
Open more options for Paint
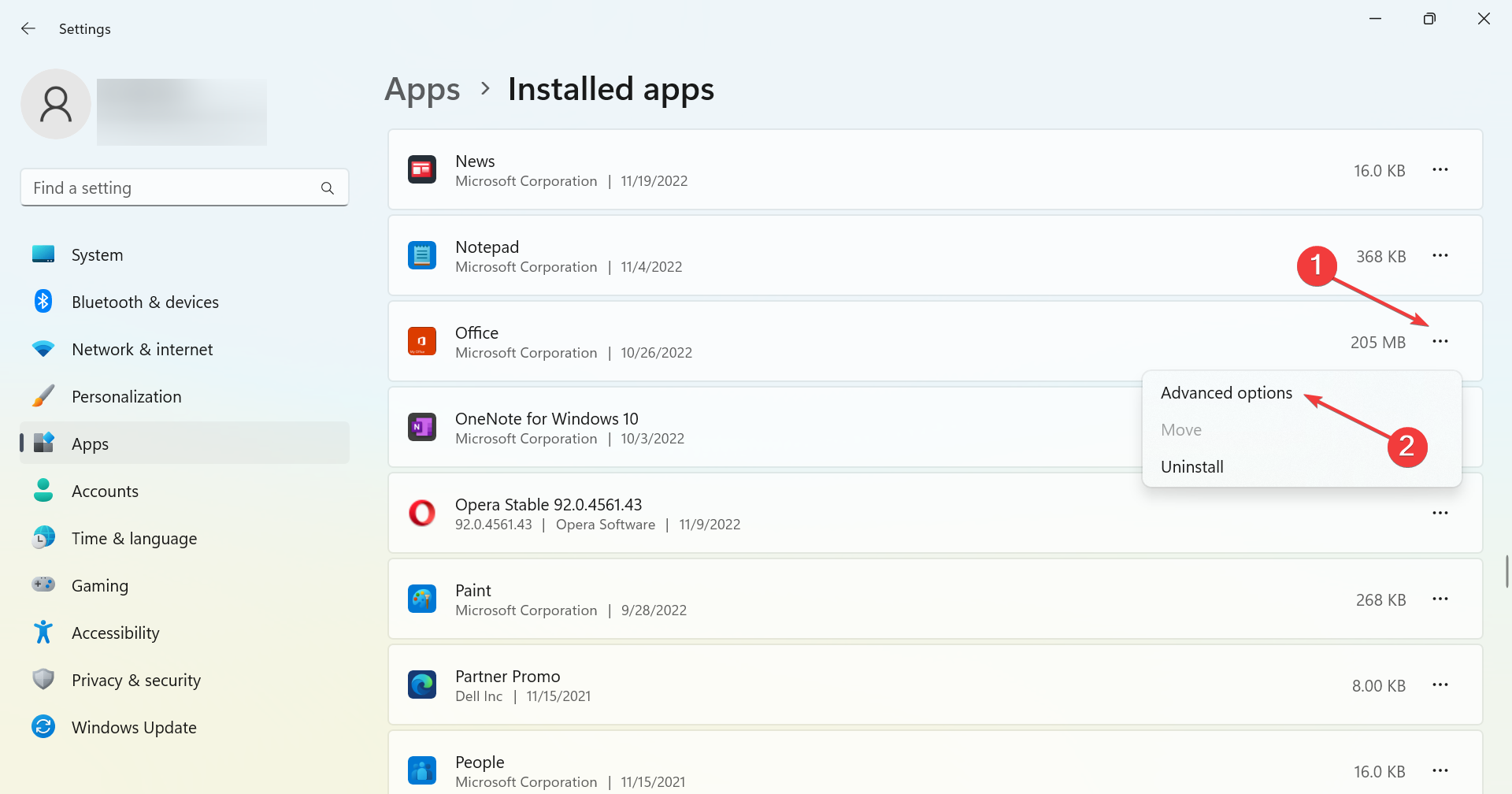pos(1440,599)
